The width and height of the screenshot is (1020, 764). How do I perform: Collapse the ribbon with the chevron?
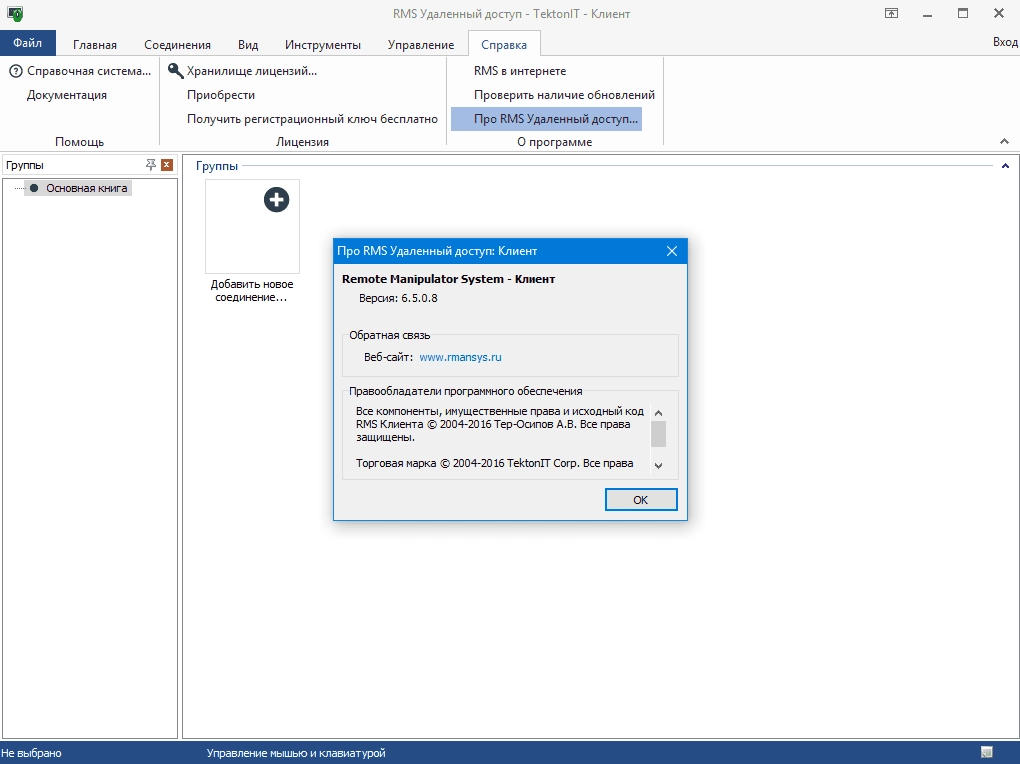click(x=1004, y=141)
